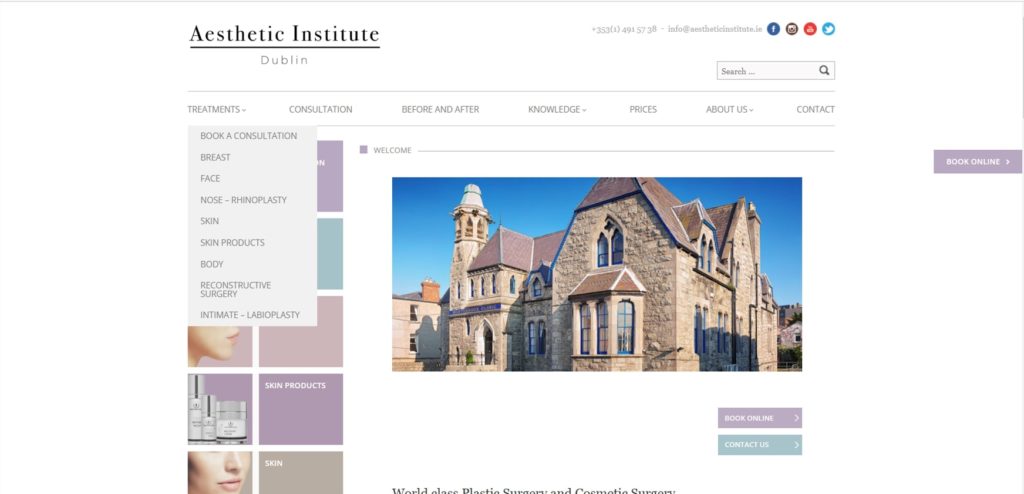Choose Skin entry in Treatments dropdown
This screenshot has width=1024, height=494.
point(210,222)
